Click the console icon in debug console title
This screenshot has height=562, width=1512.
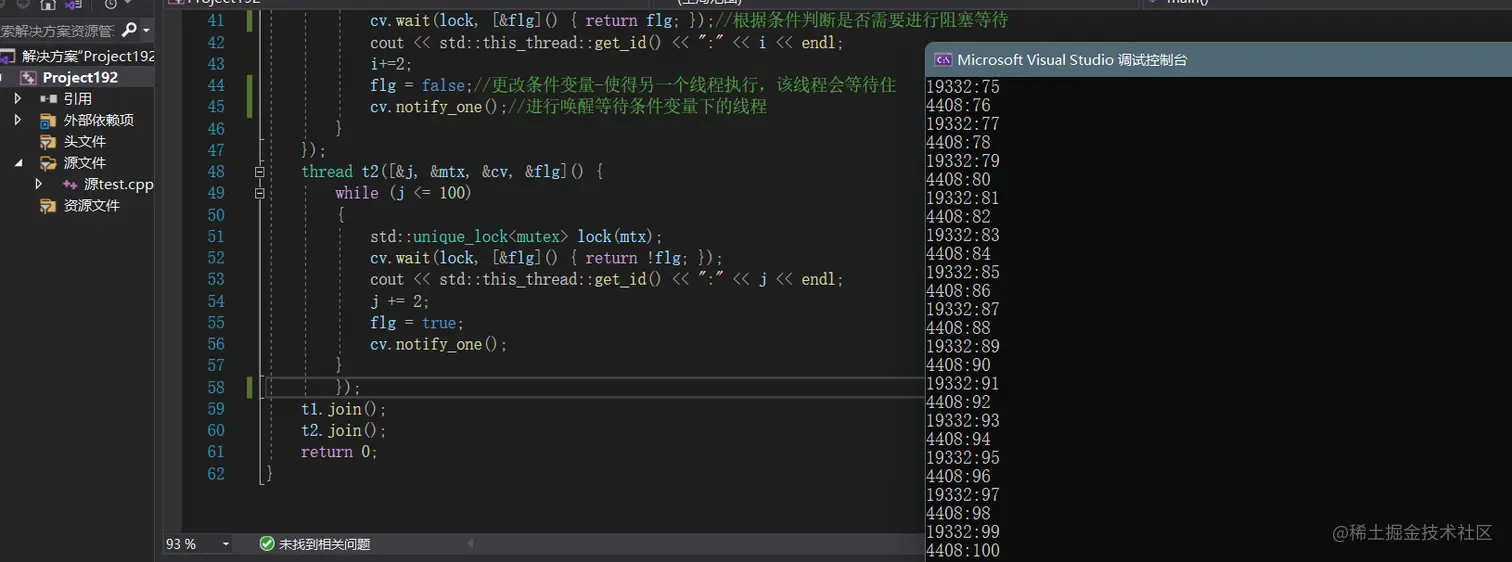tap(942, 60)
